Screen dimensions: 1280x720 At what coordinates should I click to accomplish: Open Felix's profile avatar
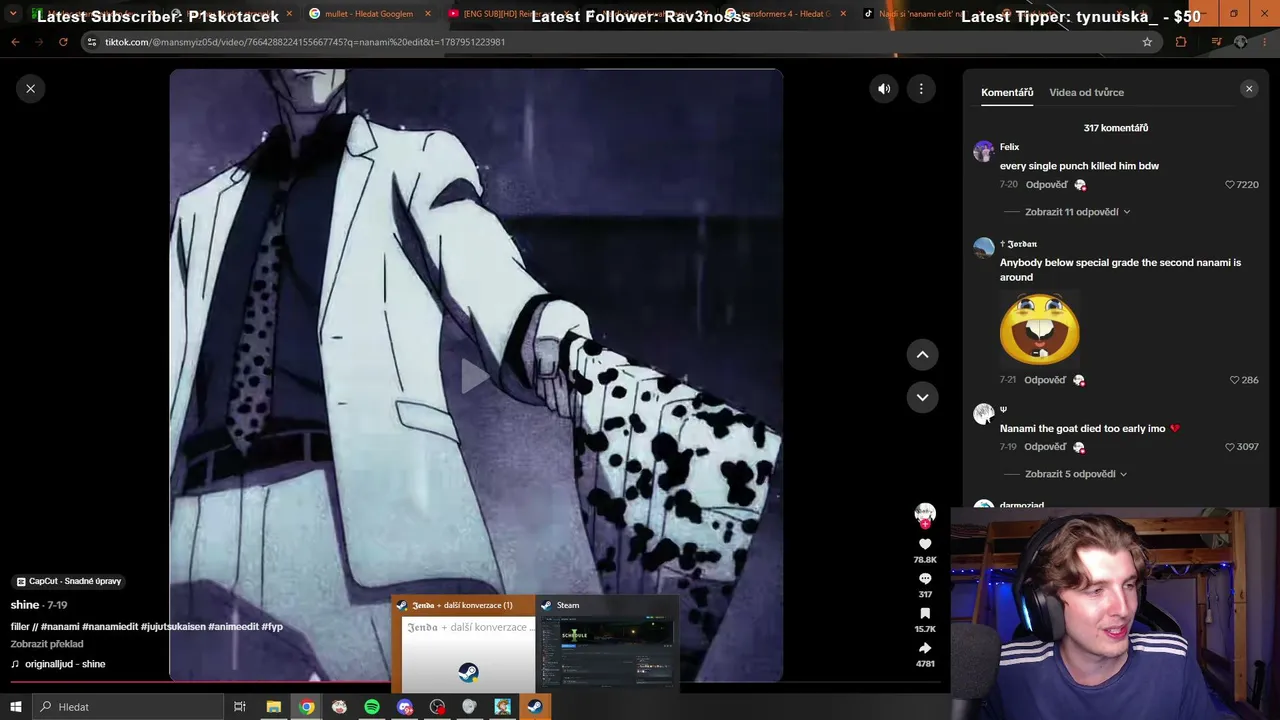pos(984,151)
